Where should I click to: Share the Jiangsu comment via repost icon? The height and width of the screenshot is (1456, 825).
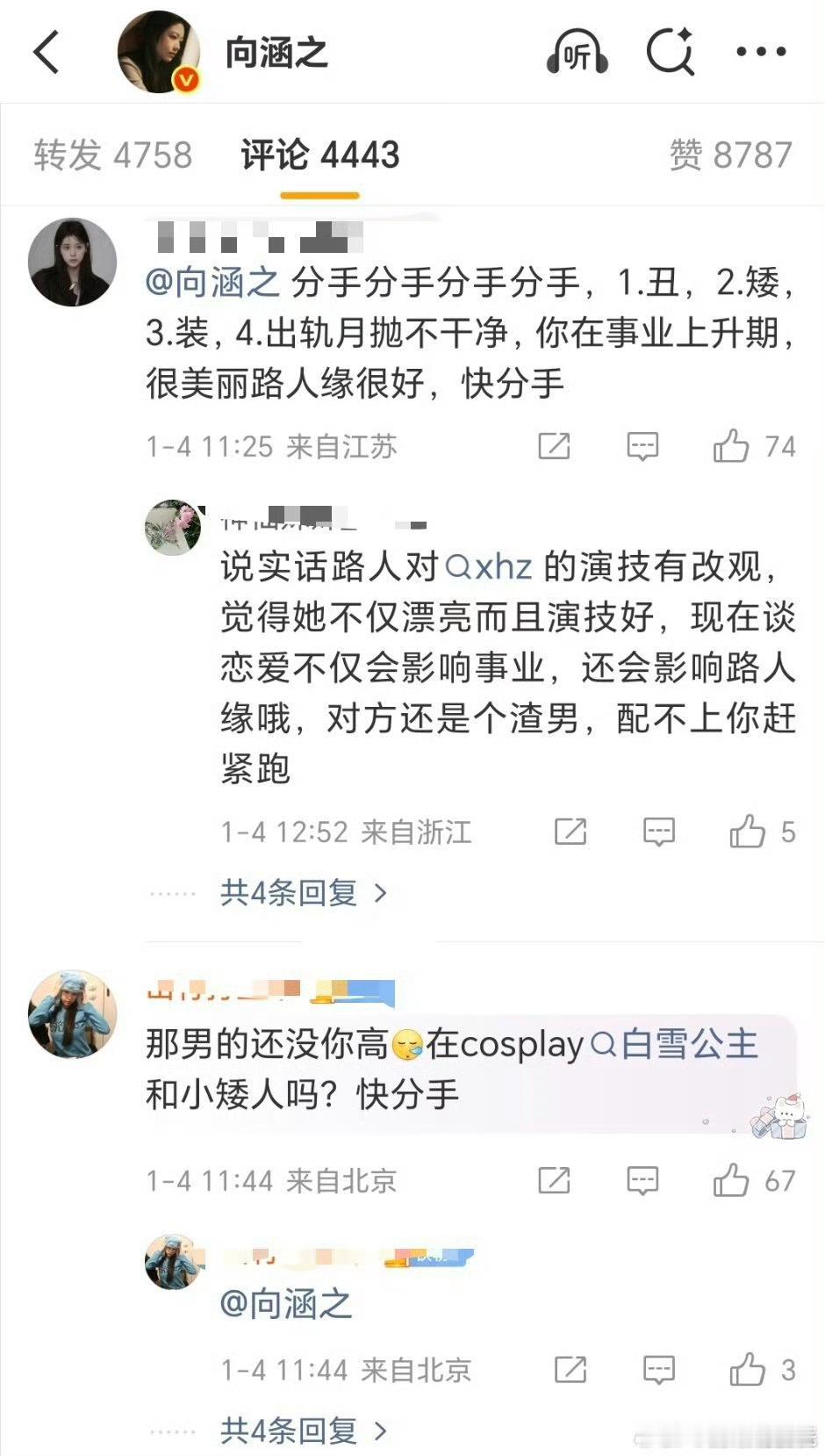pyautogui.click(x=554, y=446)
